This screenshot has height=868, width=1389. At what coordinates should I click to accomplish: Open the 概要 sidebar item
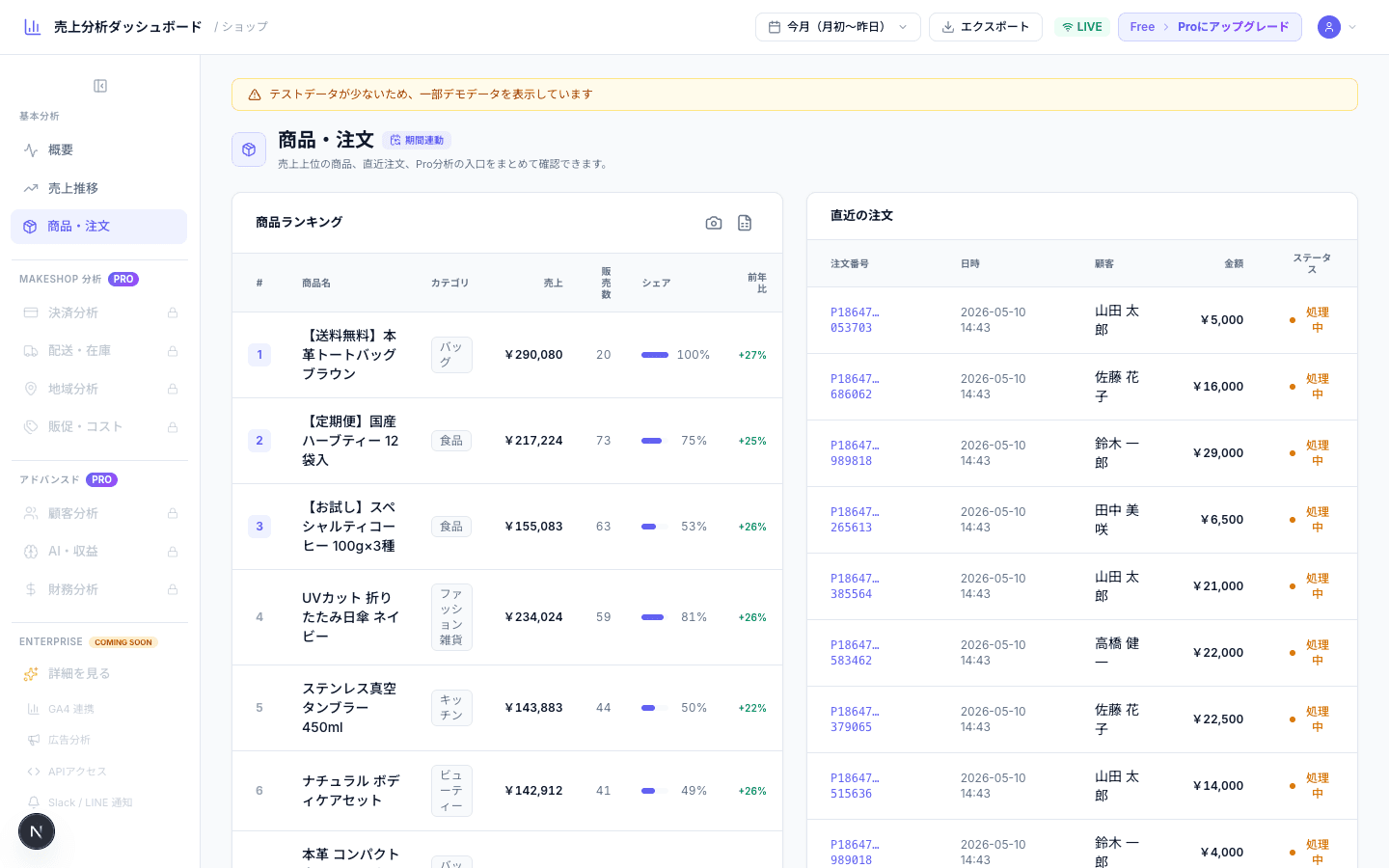[x=99, y=150]
